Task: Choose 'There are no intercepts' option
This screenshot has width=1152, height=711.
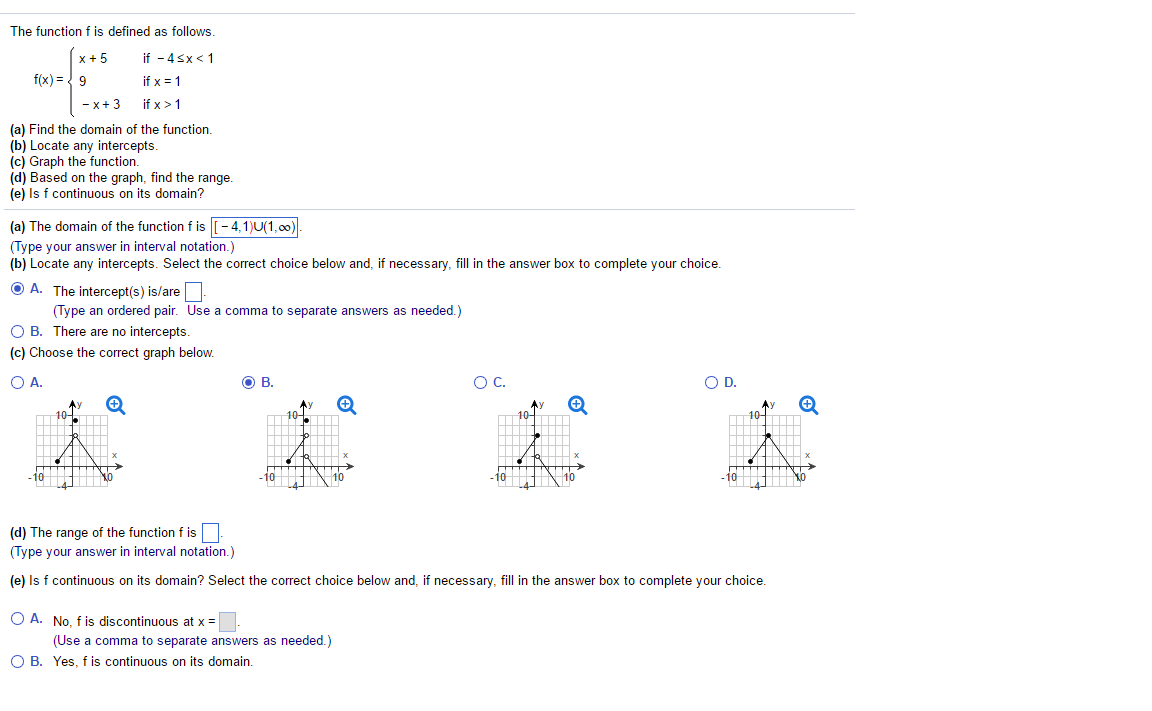Action: (18, 331)
